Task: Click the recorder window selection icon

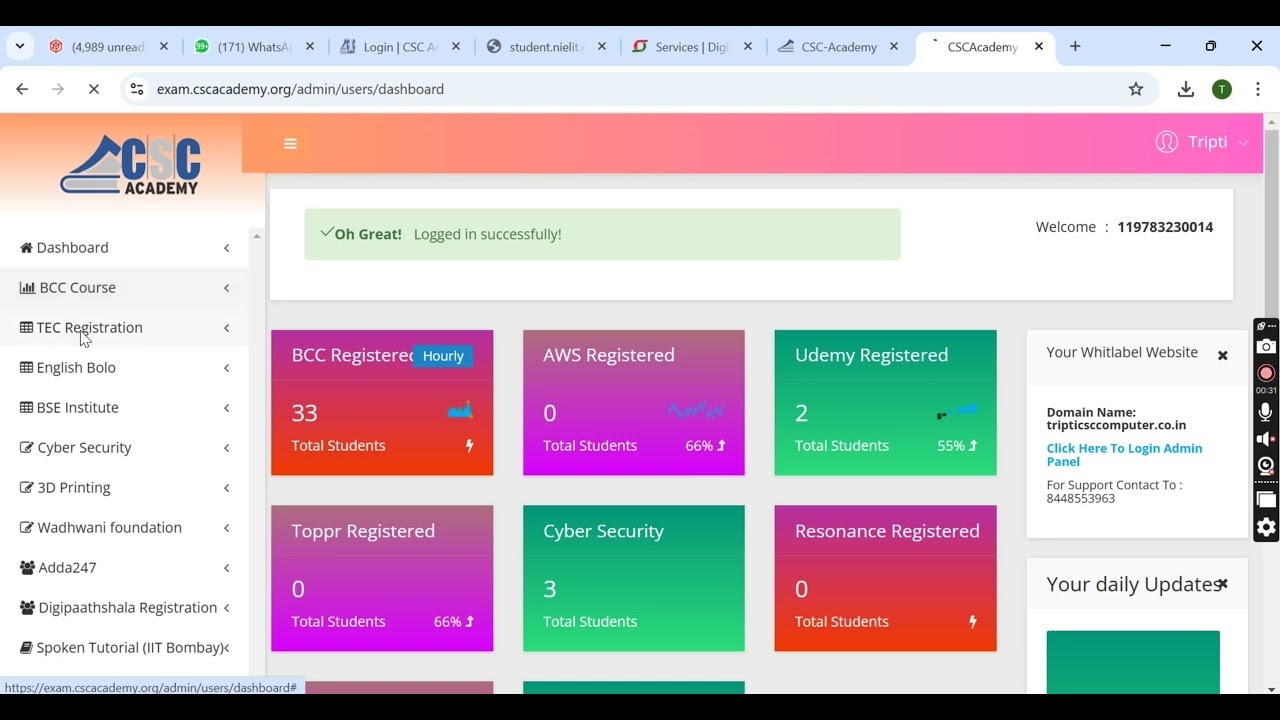Action: pos(1266,499)
